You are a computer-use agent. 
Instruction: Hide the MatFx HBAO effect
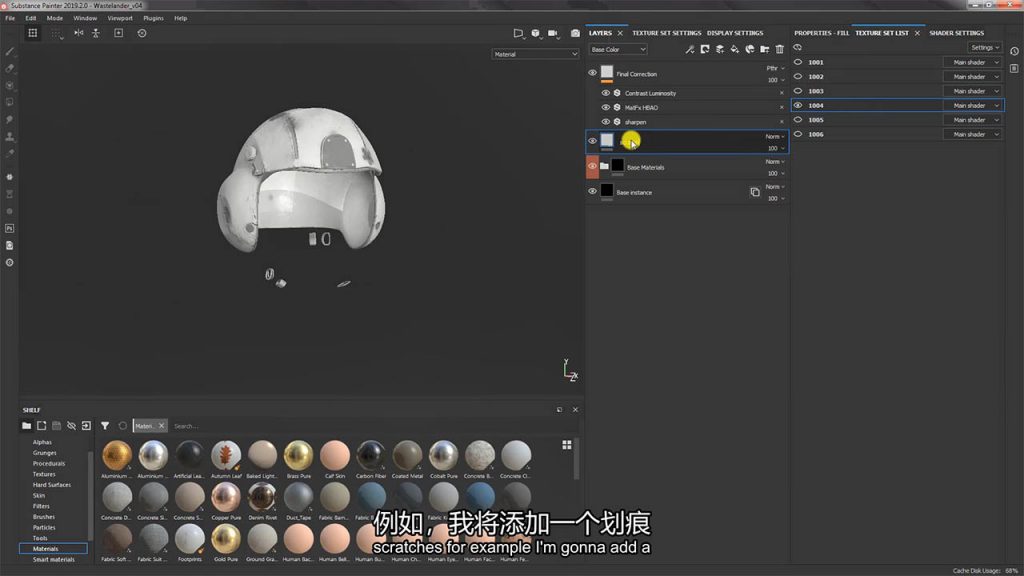(605, 108)
